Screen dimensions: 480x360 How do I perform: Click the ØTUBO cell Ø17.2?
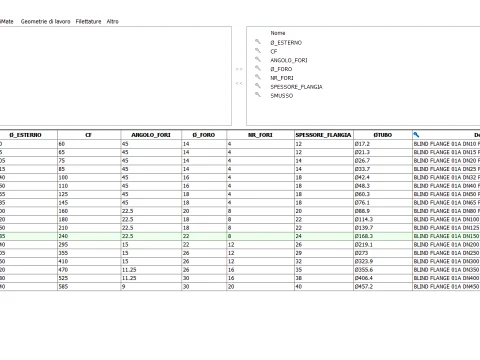383,144
